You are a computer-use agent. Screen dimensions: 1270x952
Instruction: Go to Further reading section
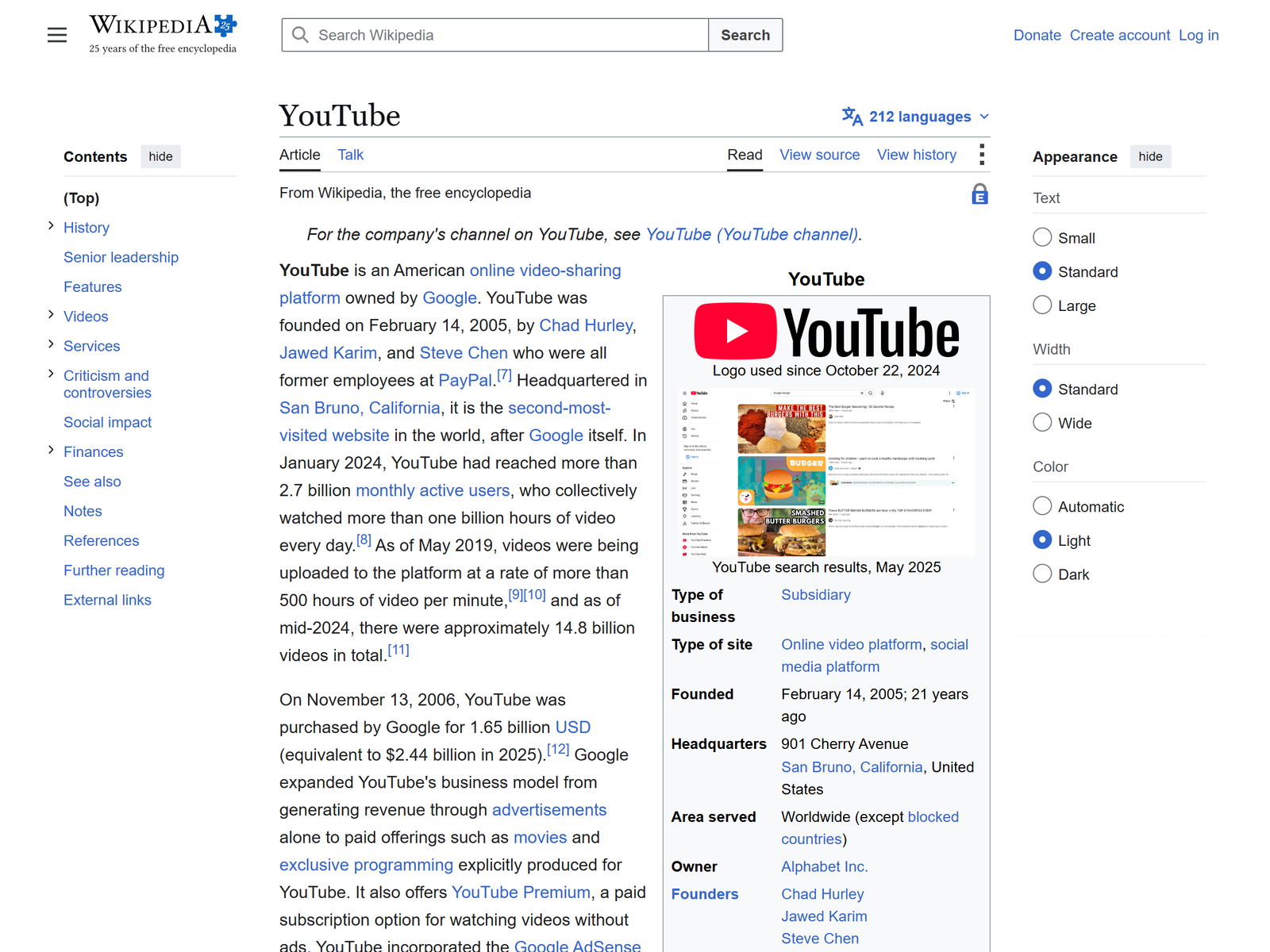[114, 570]
